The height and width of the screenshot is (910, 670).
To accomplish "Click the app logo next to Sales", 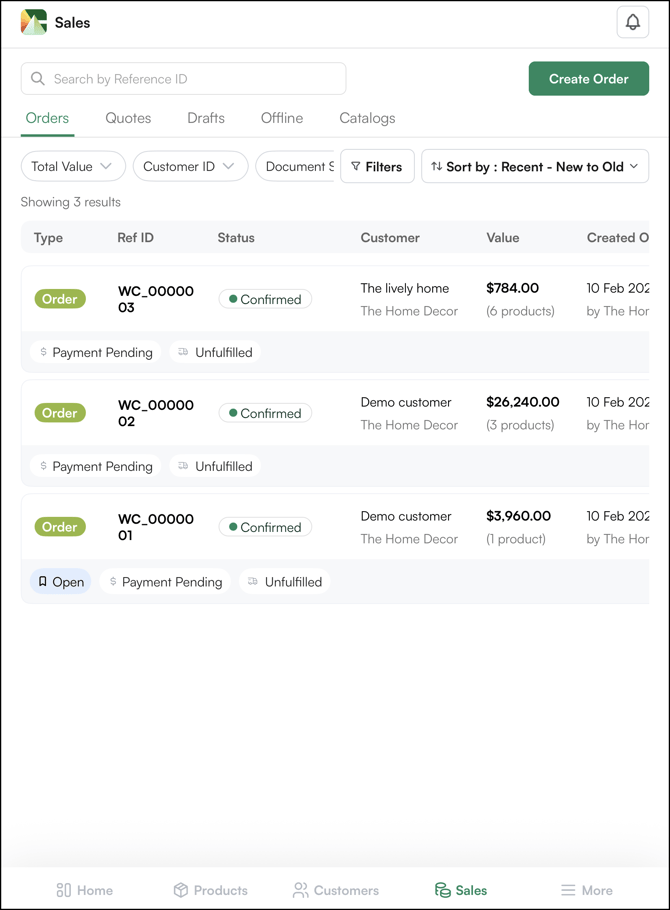I will [x=34, y=22].
